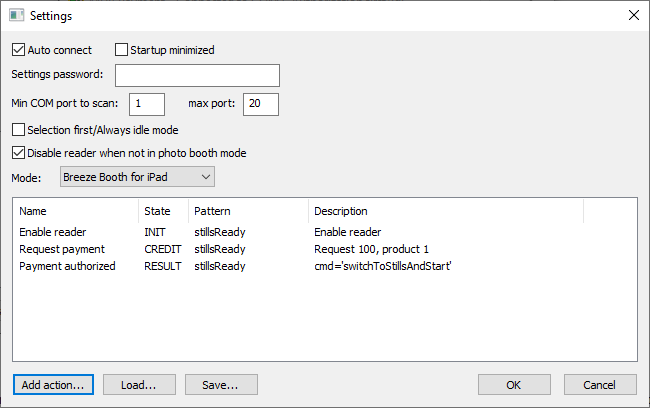
Task: Select the Request payment action row
Action: (x=60, y=249)
